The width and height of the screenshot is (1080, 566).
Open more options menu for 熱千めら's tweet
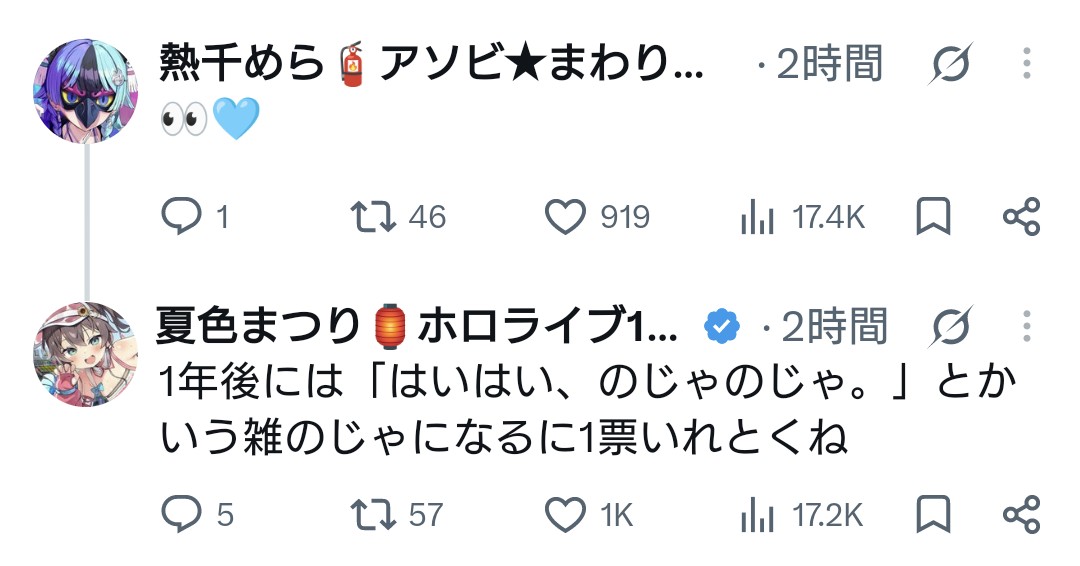pos(1026,63)
